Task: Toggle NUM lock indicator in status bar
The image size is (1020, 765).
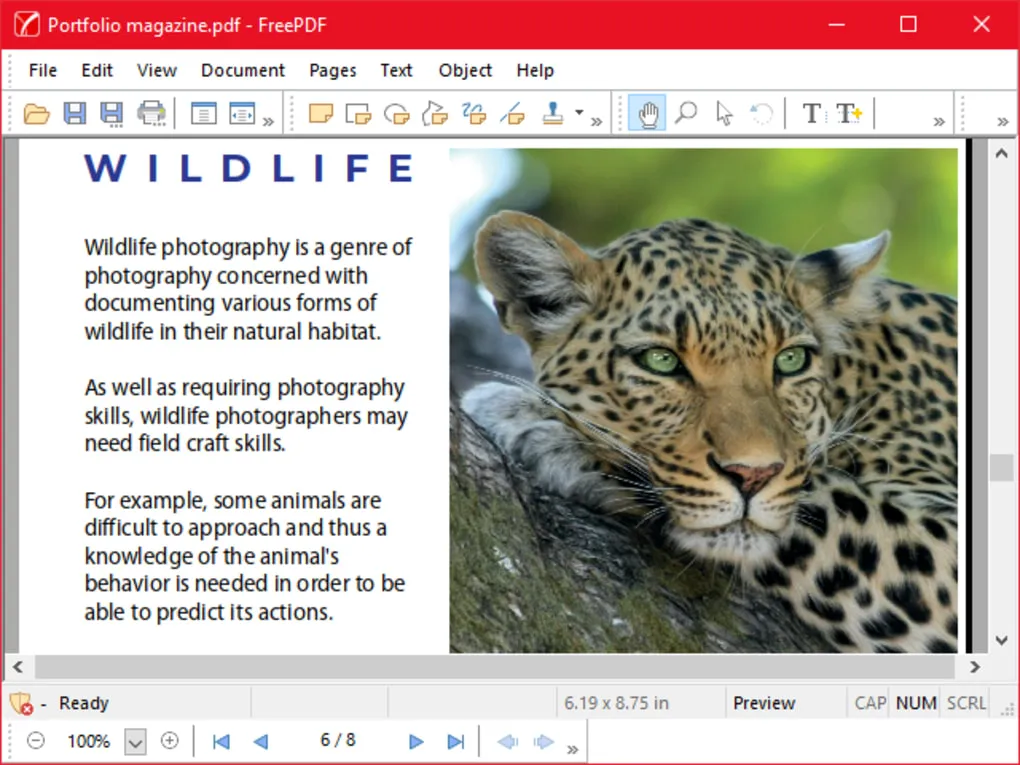Action: coord(914,702)
